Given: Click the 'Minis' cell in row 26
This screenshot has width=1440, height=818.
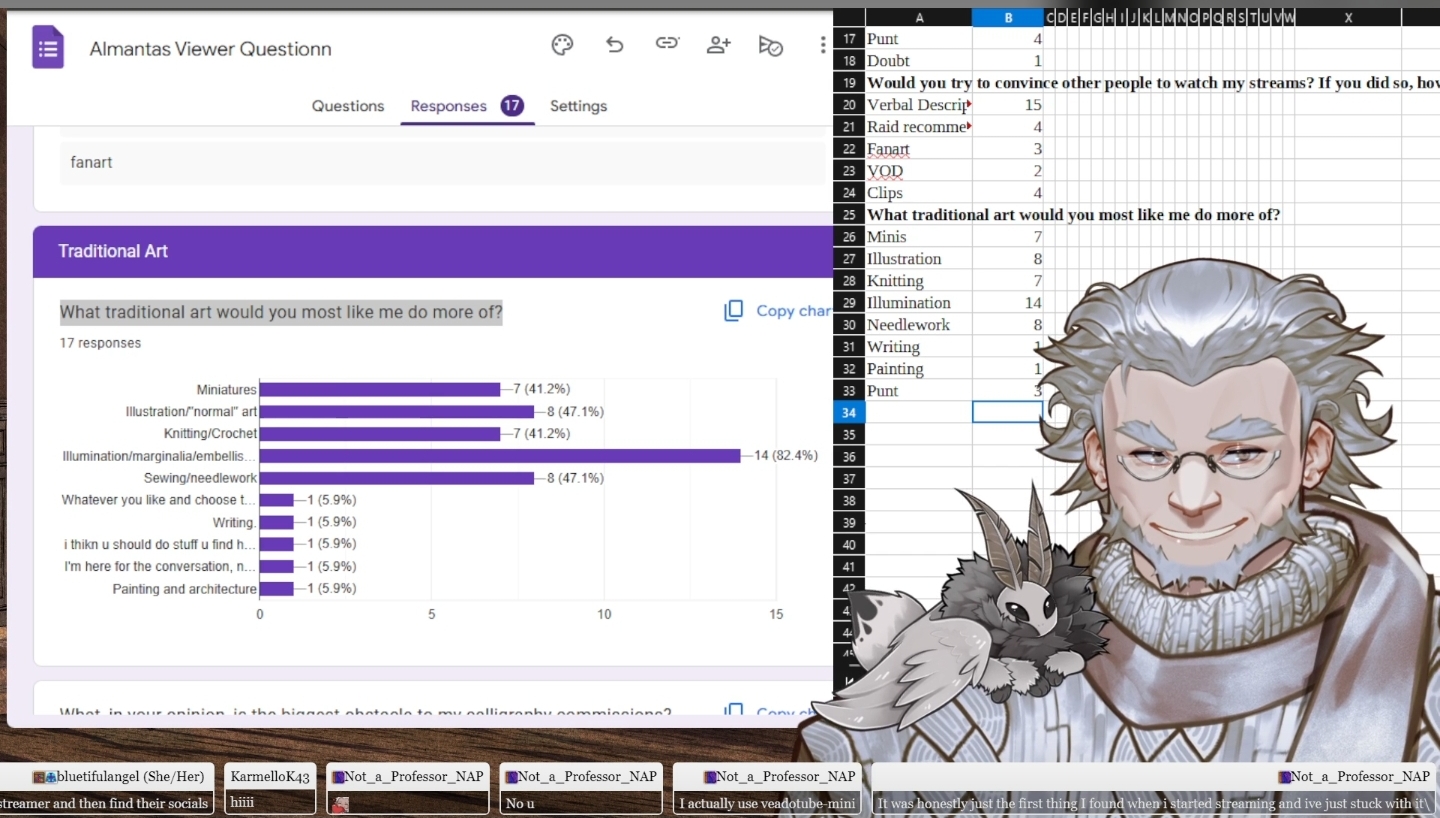Looking at the screenshot, I should [x=919, y=237].
